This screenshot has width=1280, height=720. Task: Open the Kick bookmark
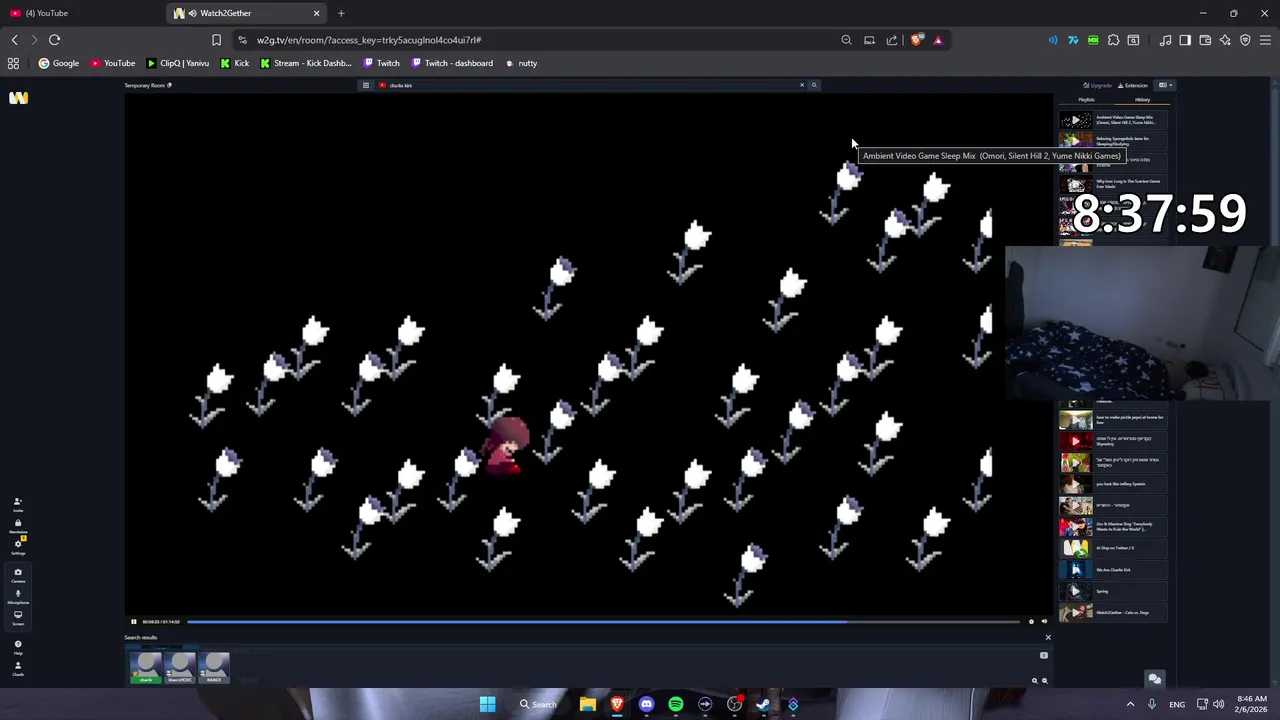pyautogui.click(x=235, y=63)
